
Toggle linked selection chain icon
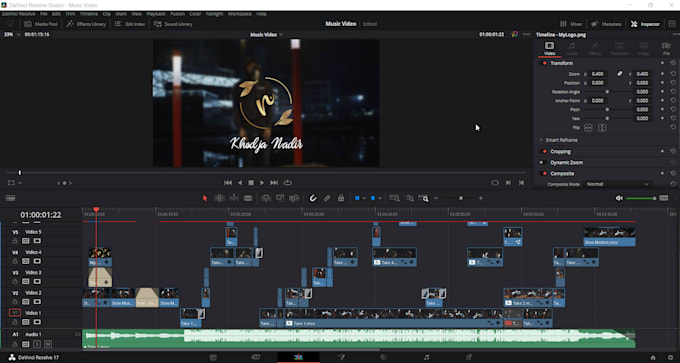click(327, 198)
